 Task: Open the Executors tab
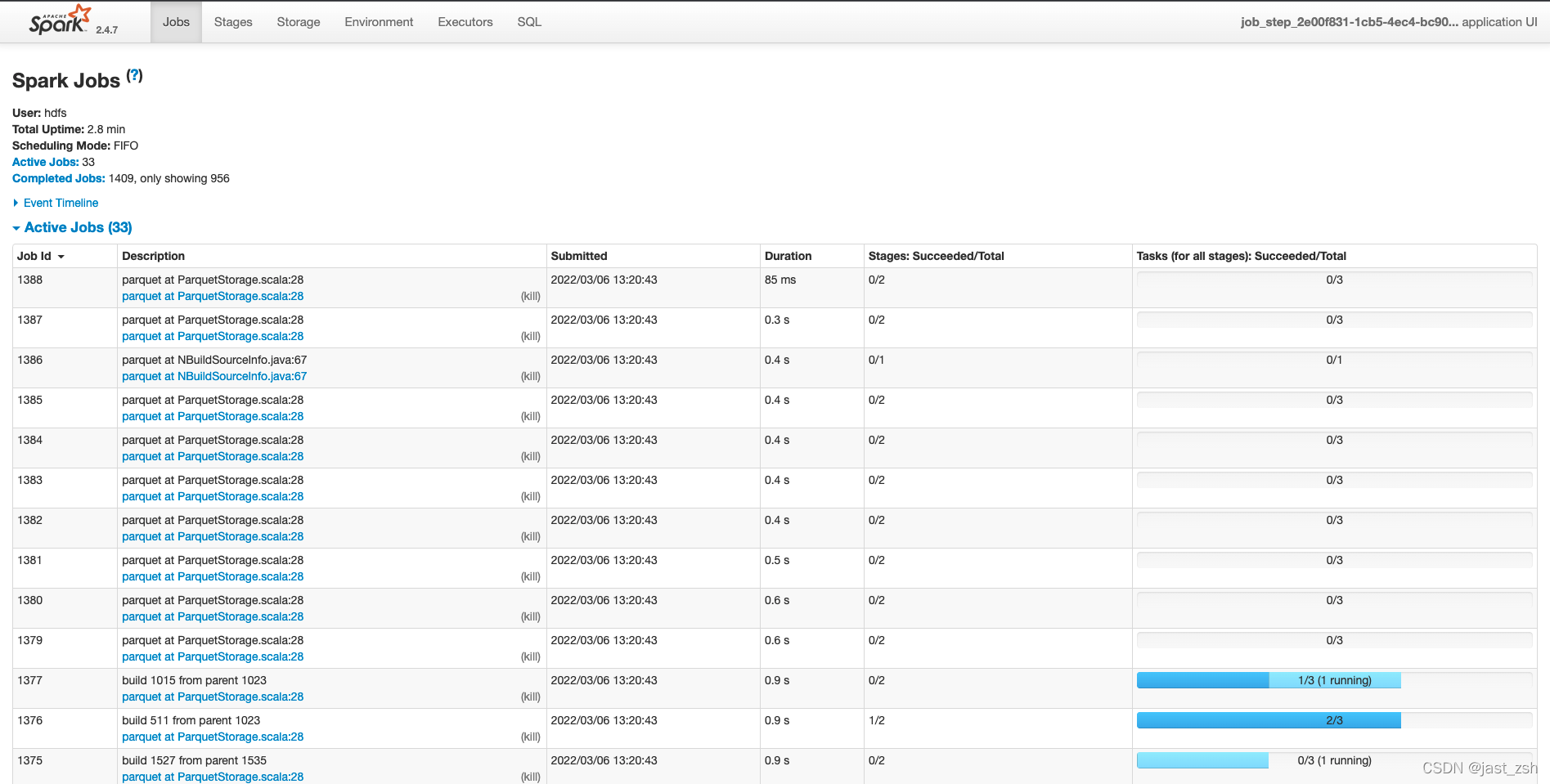pos(465,22)
